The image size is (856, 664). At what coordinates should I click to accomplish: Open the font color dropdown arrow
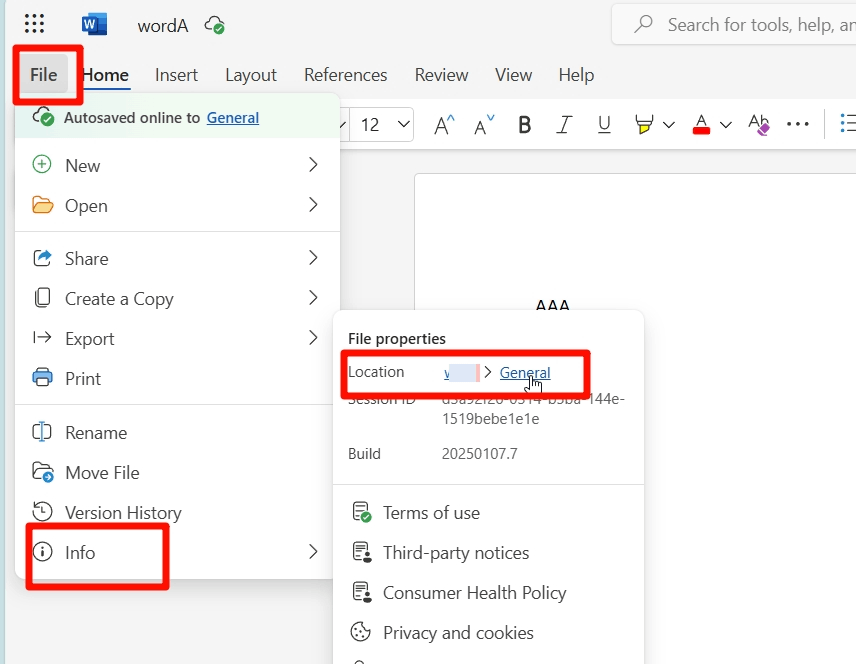(x=725, y=124)
